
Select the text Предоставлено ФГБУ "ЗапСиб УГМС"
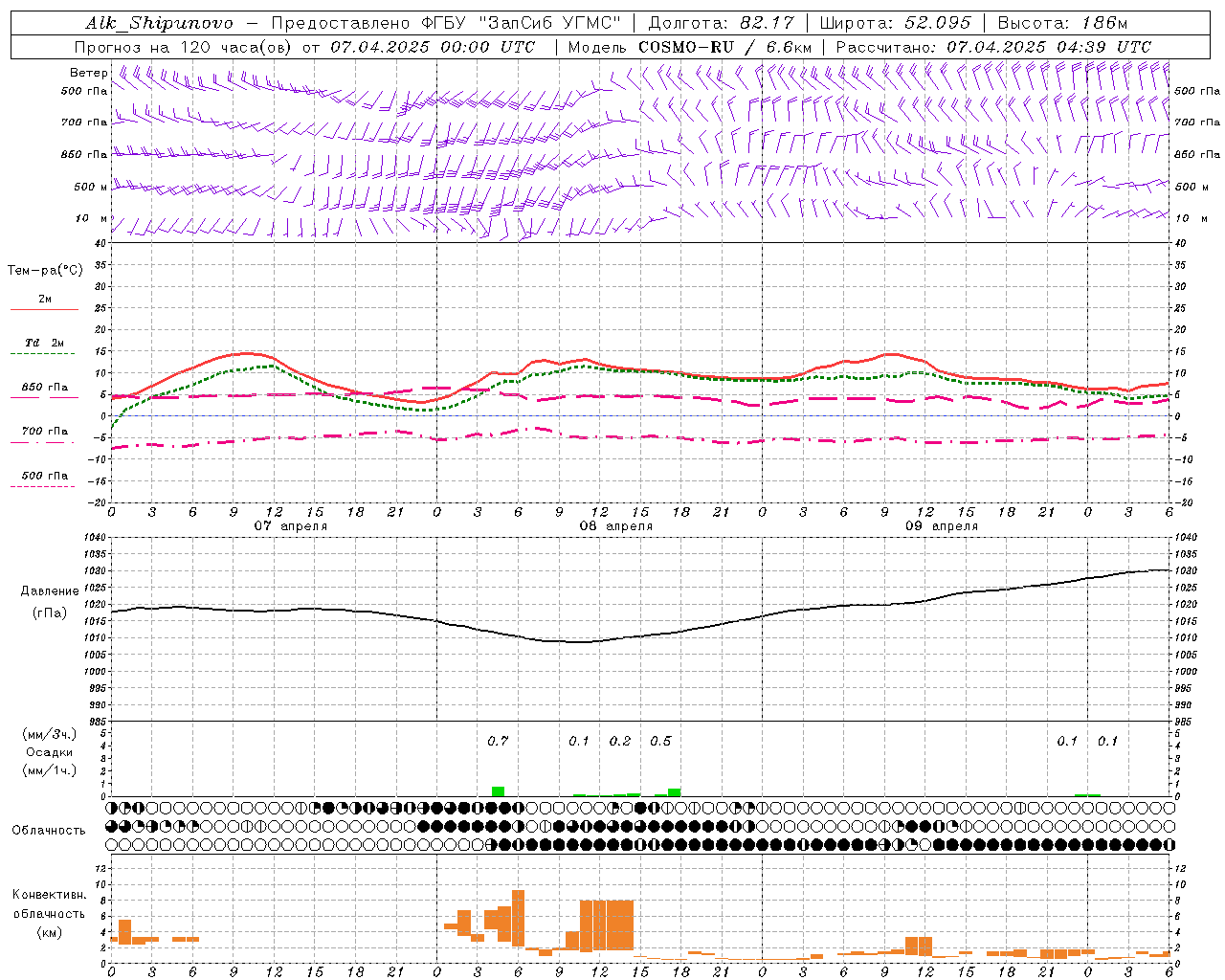click(x=447, y=23)
